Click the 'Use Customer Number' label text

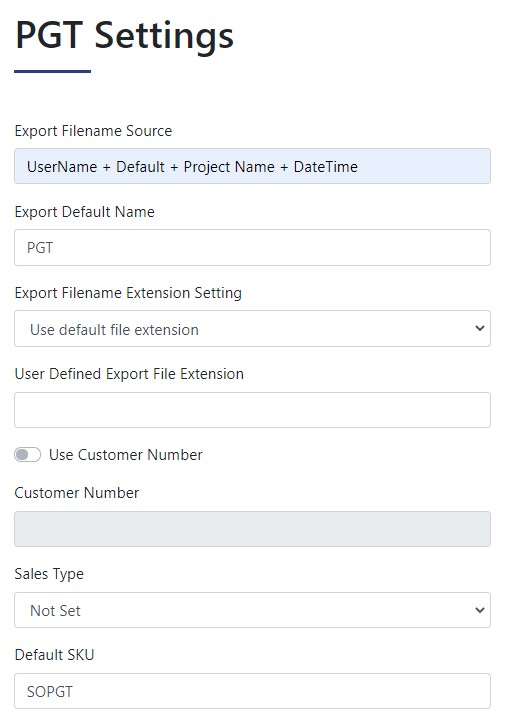point(125,455)
